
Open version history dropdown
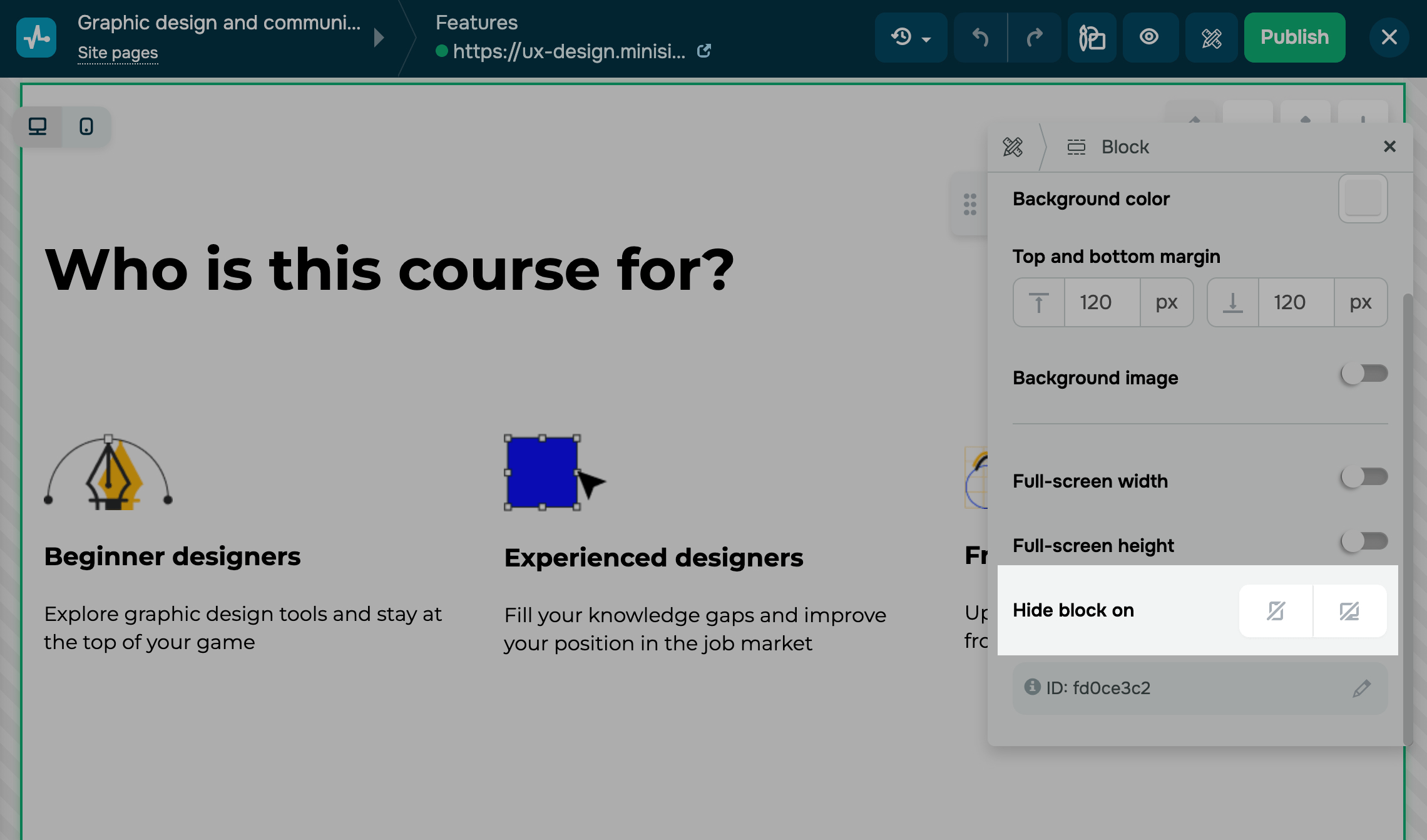[911, 38]
